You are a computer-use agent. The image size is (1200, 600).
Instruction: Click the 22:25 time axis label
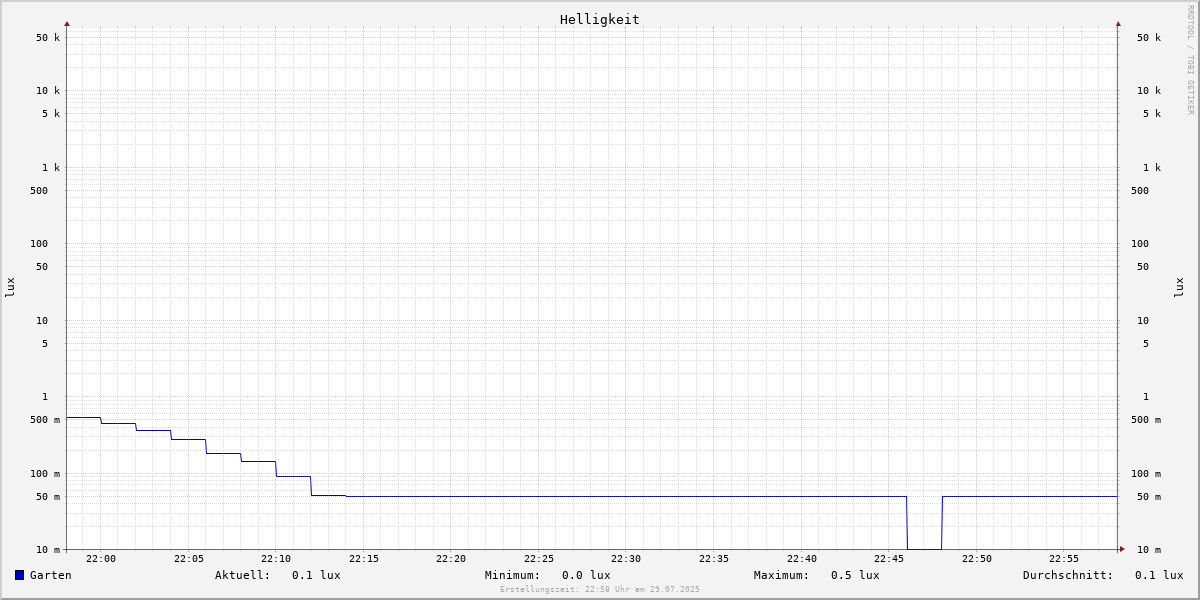point(539,559)
